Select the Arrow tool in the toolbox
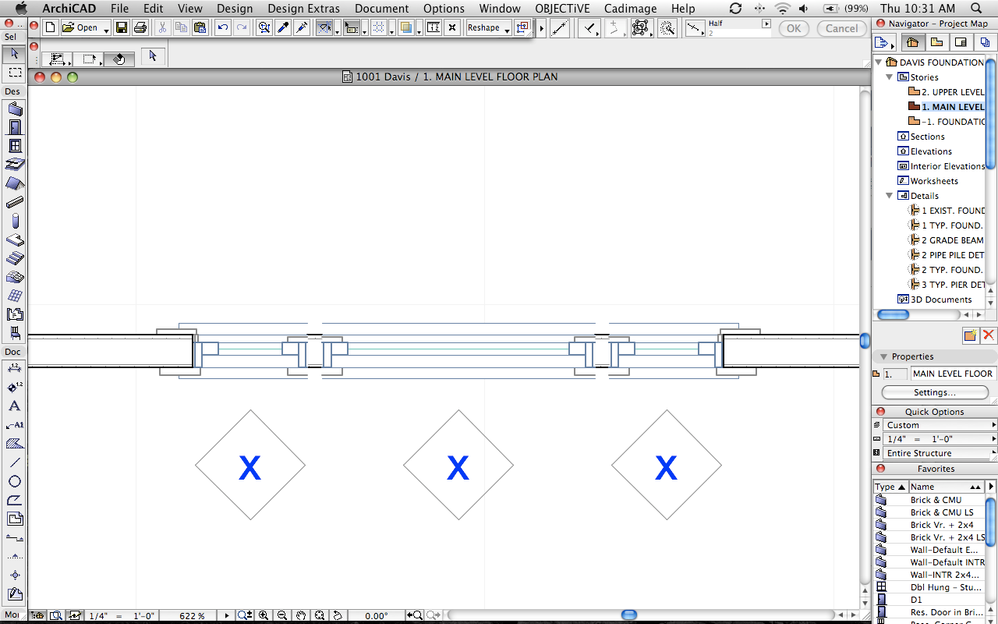Screen dimensions: 998x624 (x=14, y=54)
